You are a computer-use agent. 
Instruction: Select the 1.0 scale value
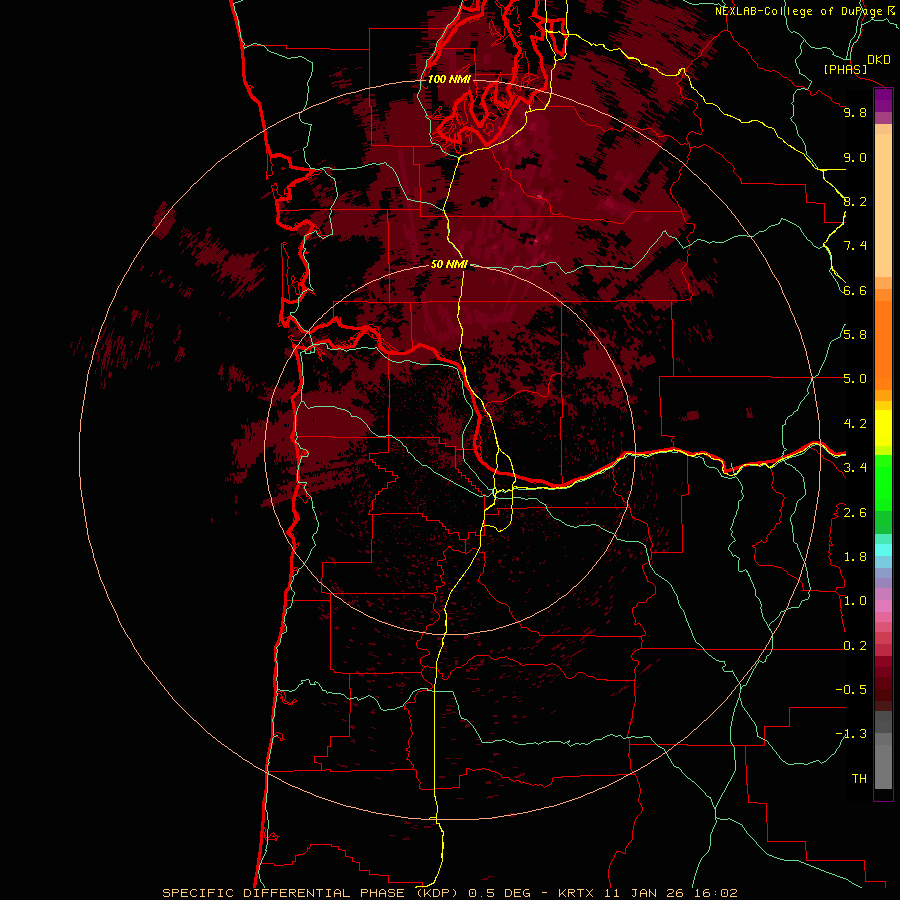click(x=855, y=601)
